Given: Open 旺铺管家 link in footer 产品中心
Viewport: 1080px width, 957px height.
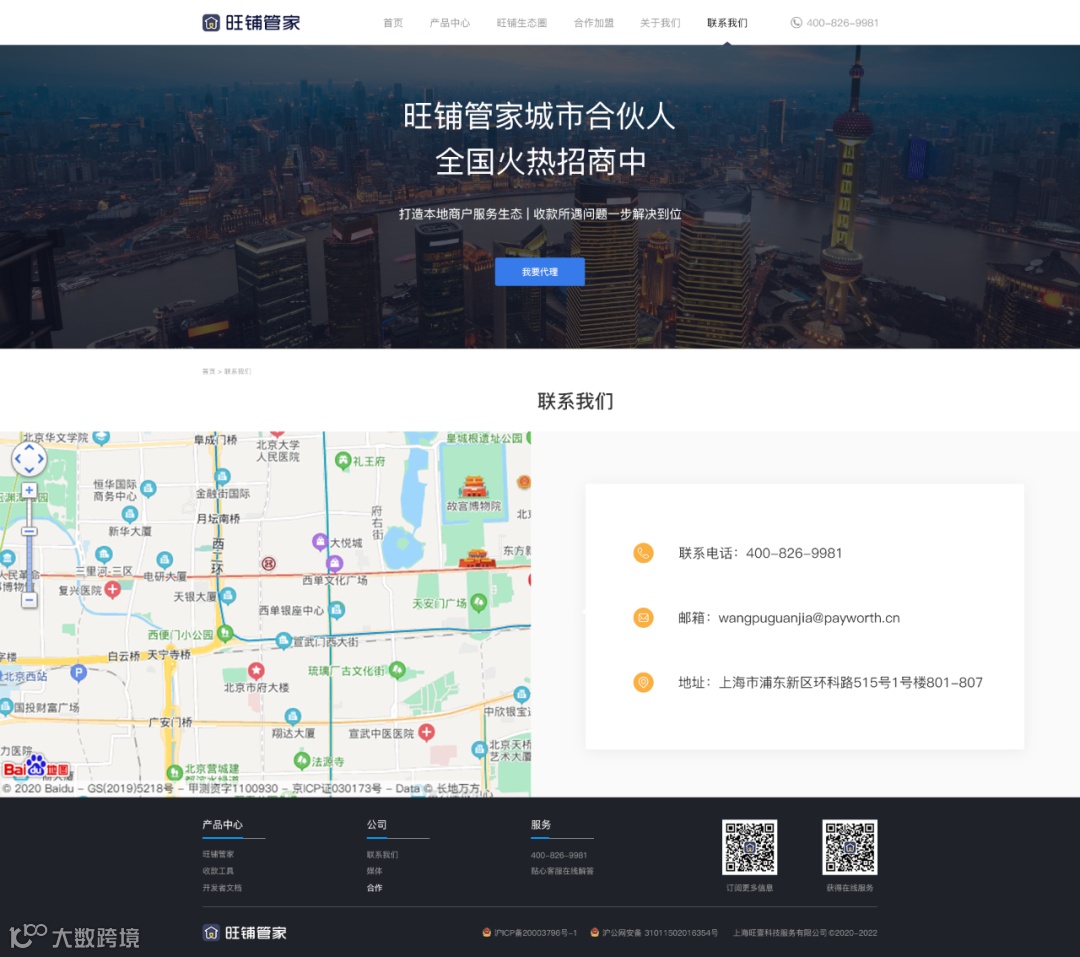Looking at the screenshot, I should point(218,854).
